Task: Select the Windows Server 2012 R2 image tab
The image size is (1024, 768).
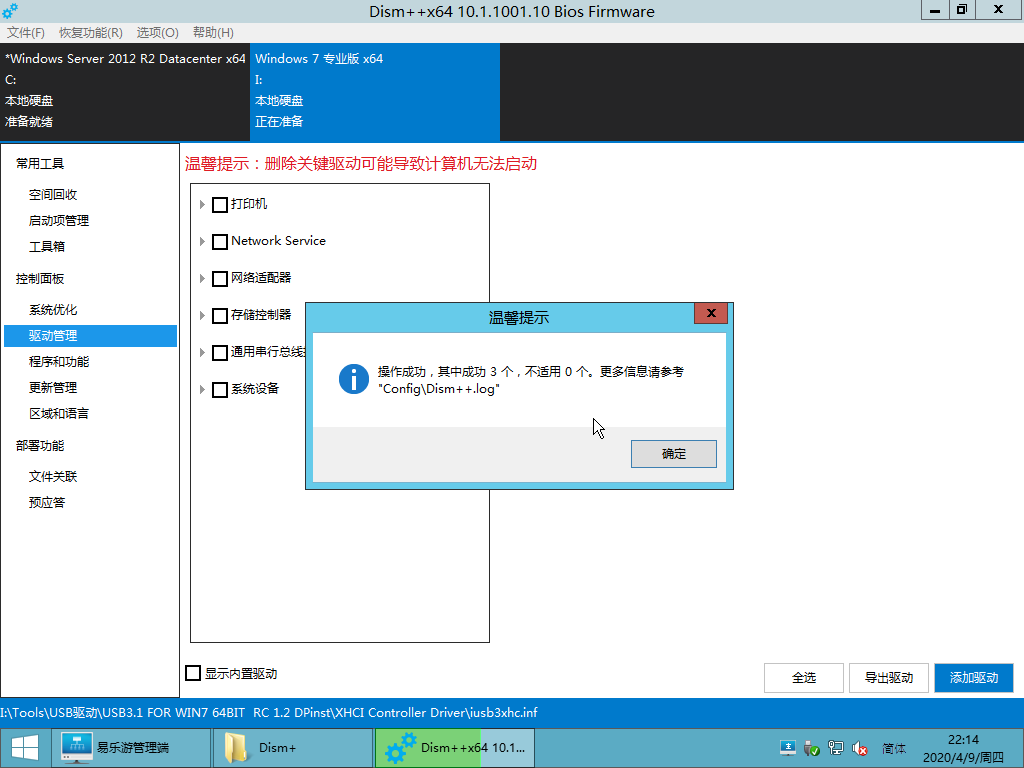Action: click(x=125, y=91)
